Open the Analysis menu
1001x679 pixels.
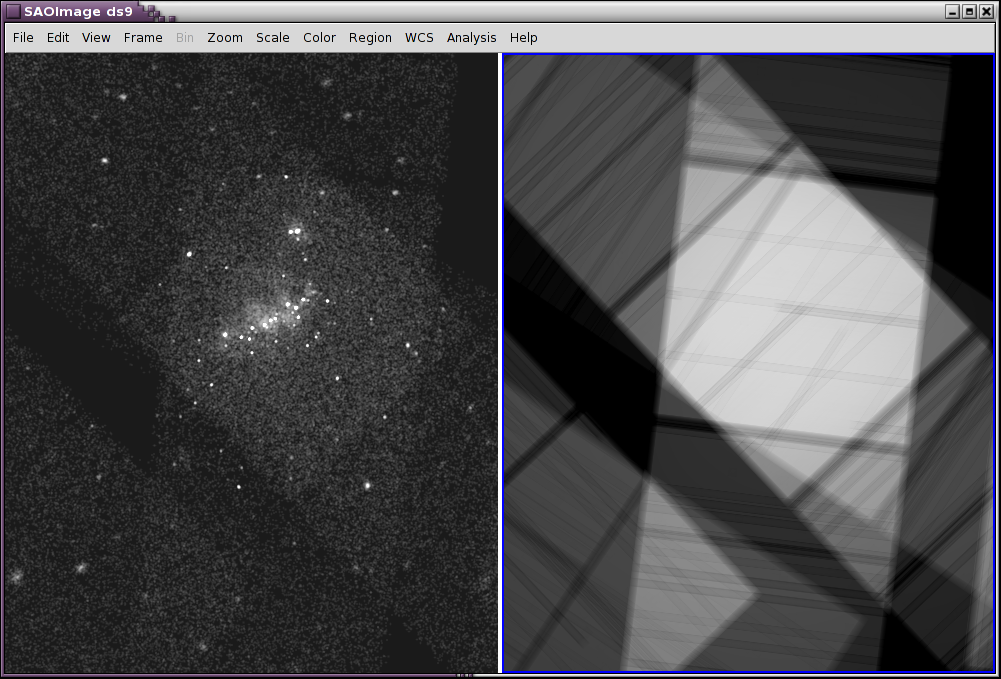(471, 37)
